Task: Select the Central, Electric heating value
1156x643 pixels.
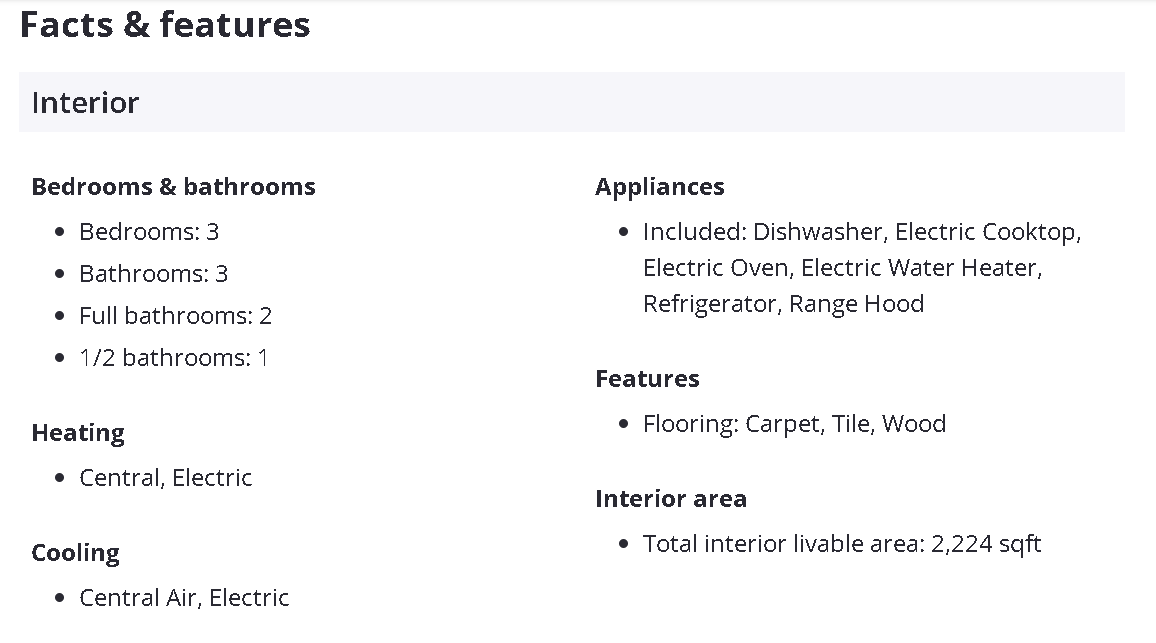Action: [x=165, y=478]
